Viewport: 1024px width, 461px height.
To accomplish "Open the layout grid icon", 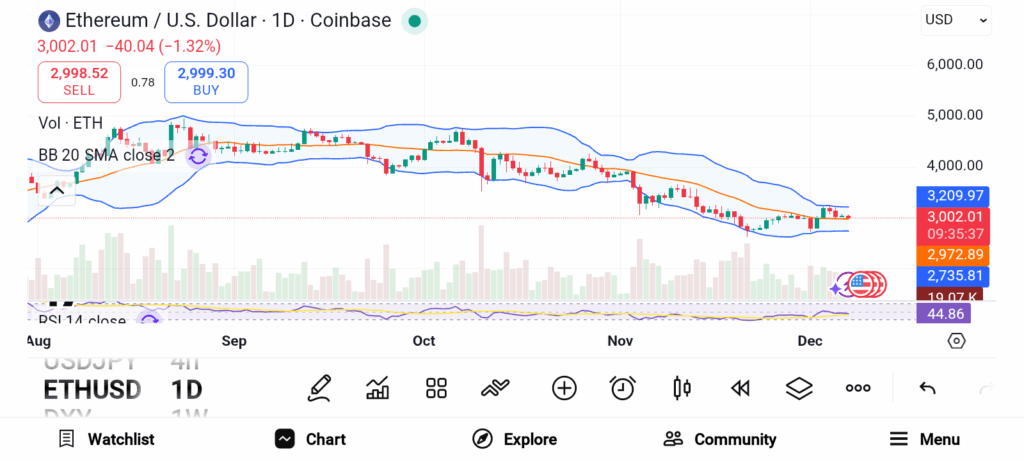I will [436, 388].
